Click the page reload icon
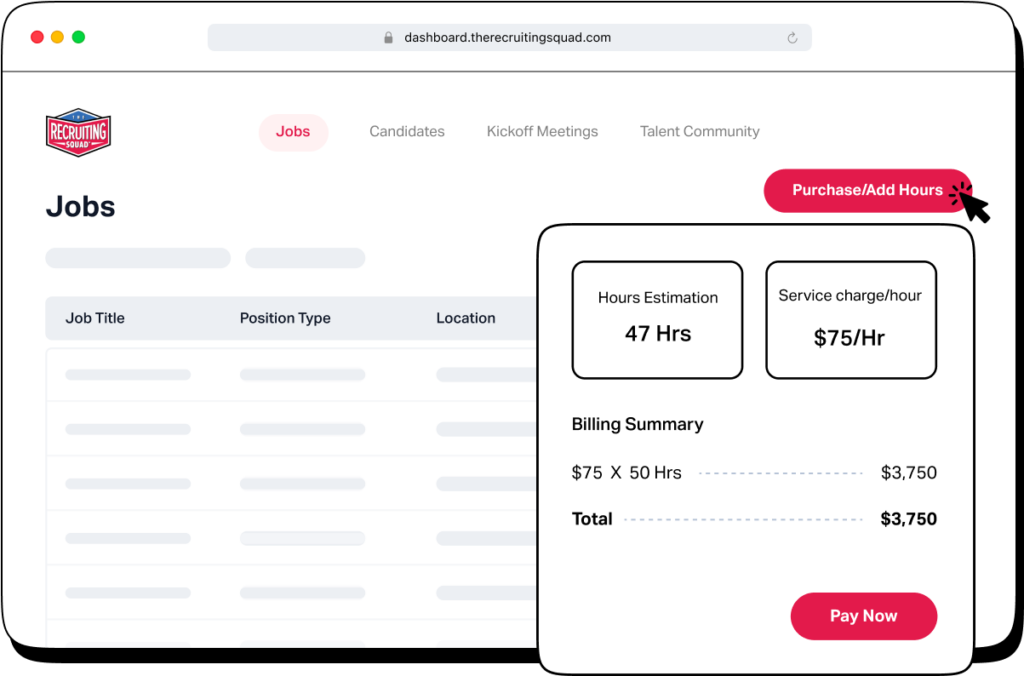This screenshot has width=1024, height=676. click(792, 37)
